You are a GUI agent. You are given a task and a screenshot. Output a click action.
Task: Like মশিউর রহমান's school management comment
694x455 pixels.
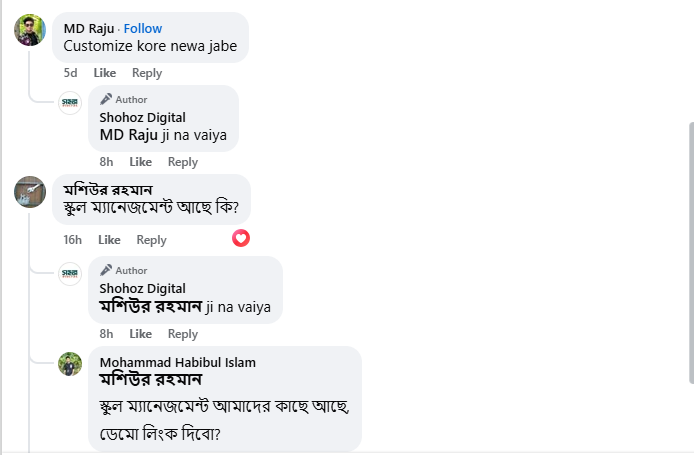109,240
